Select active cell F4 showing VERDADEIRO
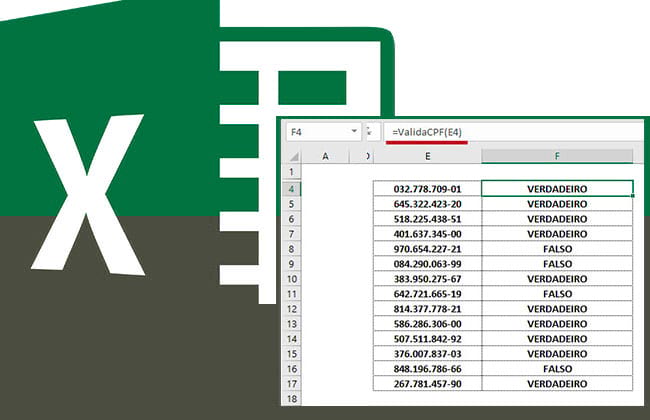 coord(557,189)
